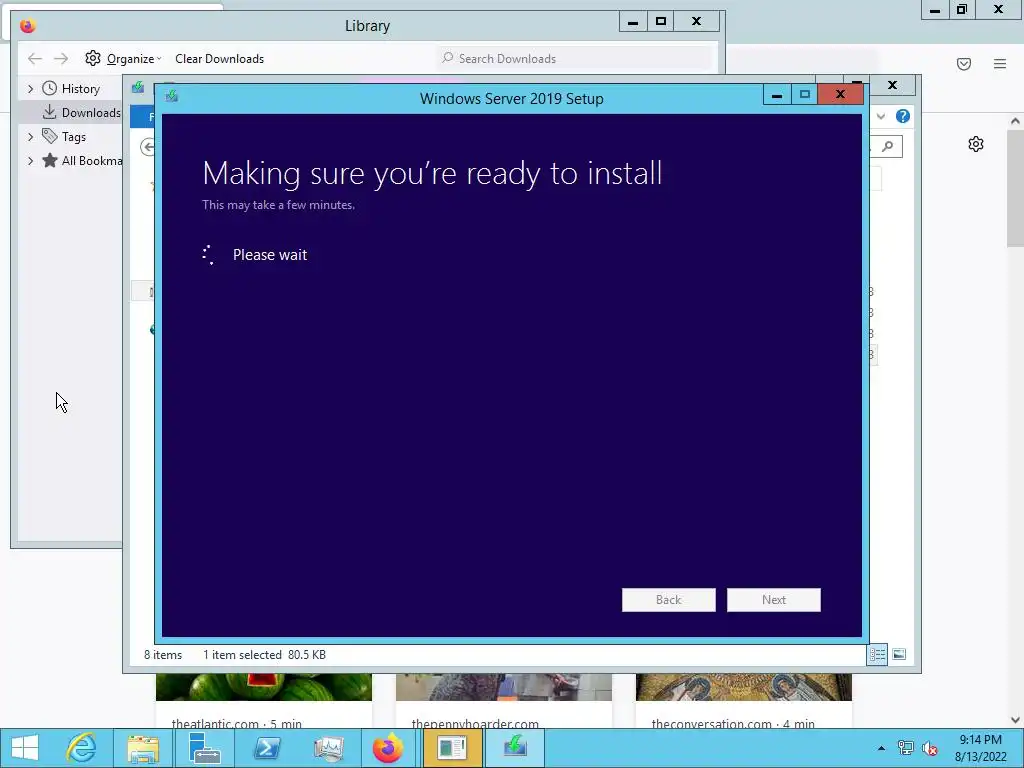1024x768 pixels.
Task: Open the theconversation.com article card
Action: (x=744, y=701)
